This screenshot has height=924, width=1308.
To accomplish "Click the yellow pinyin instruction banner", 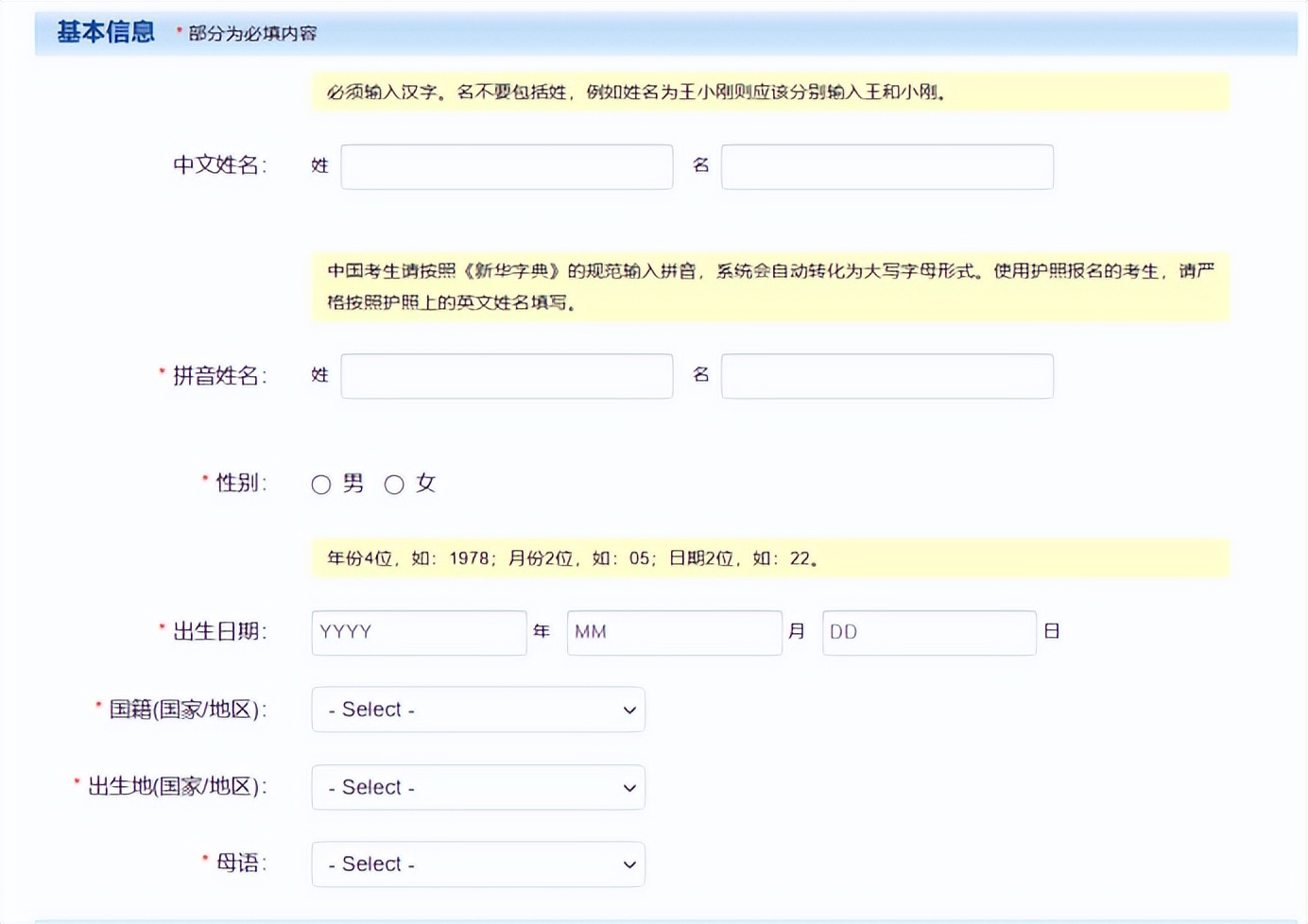I will [766, 287].
